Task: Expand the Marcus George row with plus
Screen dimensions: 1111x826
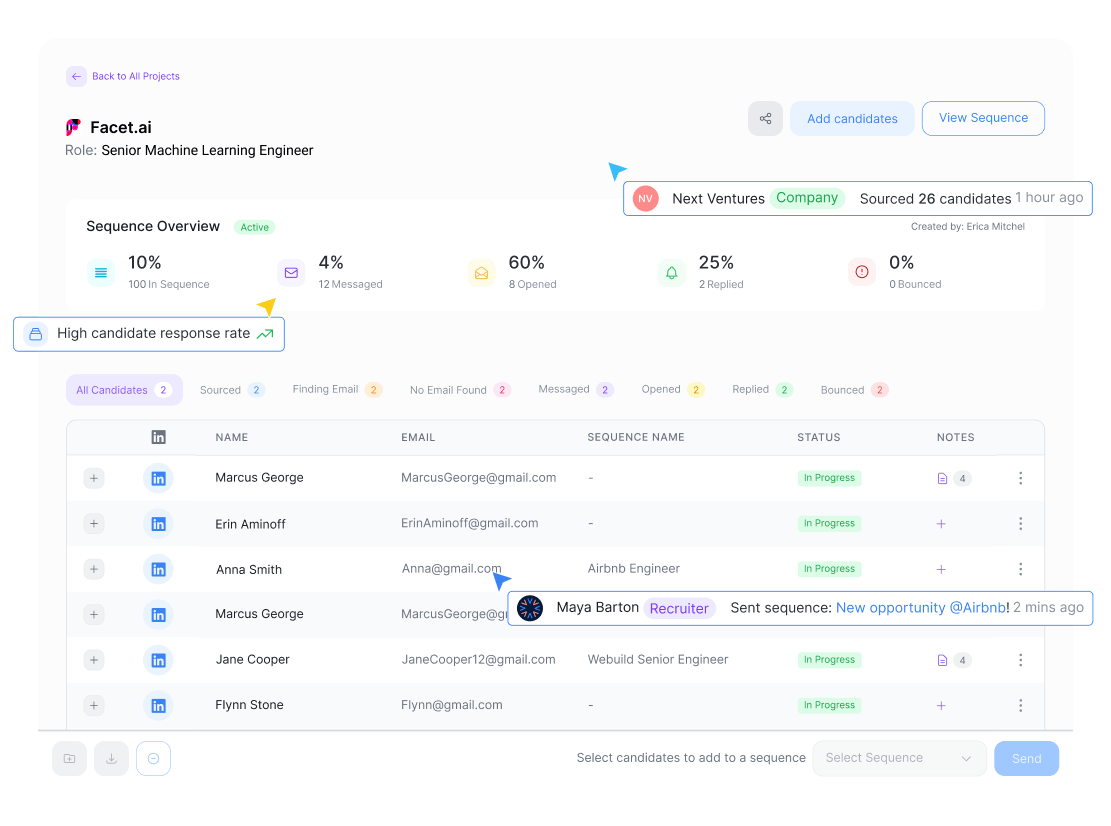Action: [94, 478]
